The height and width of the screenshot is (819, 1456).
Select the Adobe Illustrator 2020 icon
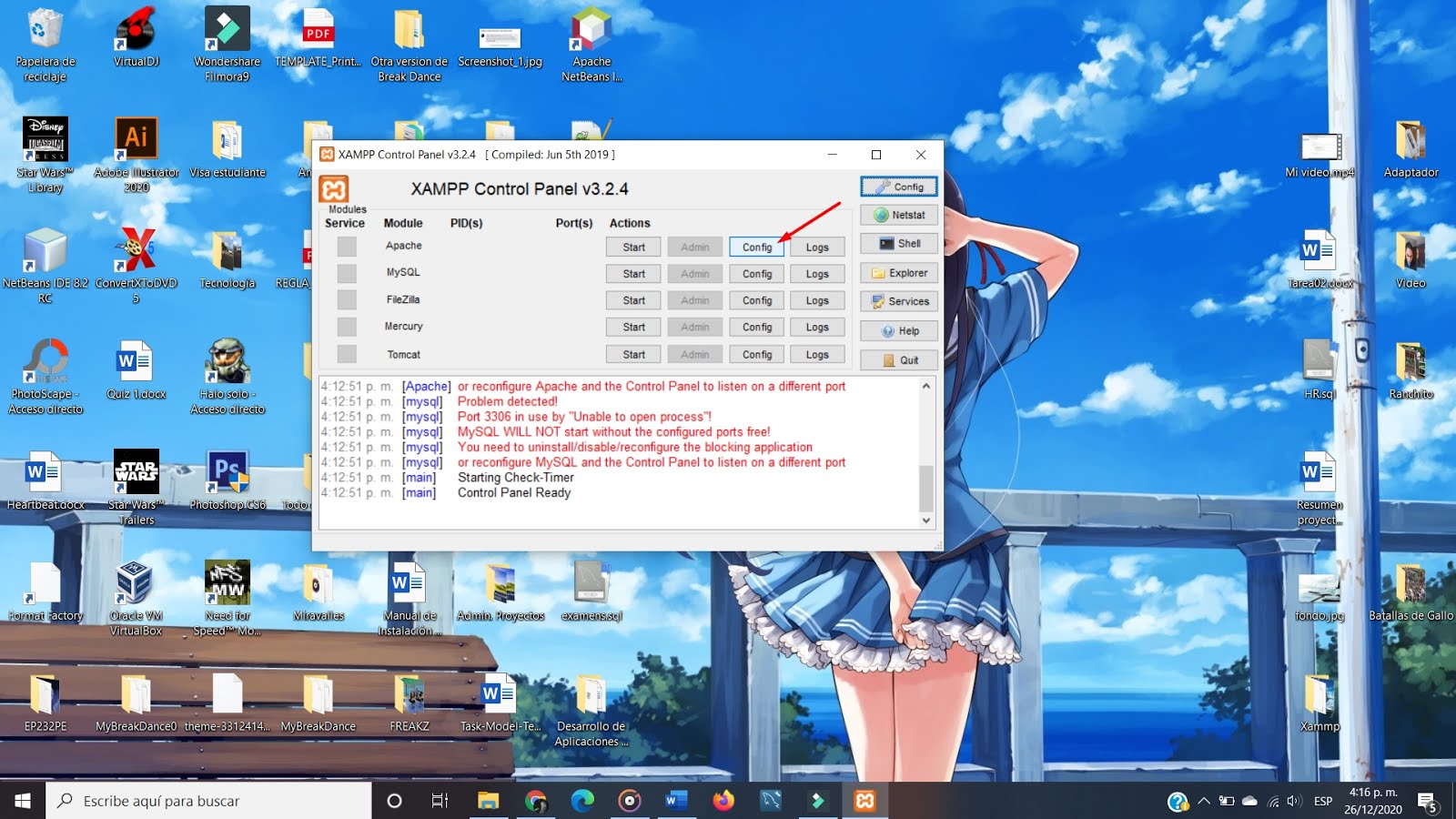click(136, 155)
